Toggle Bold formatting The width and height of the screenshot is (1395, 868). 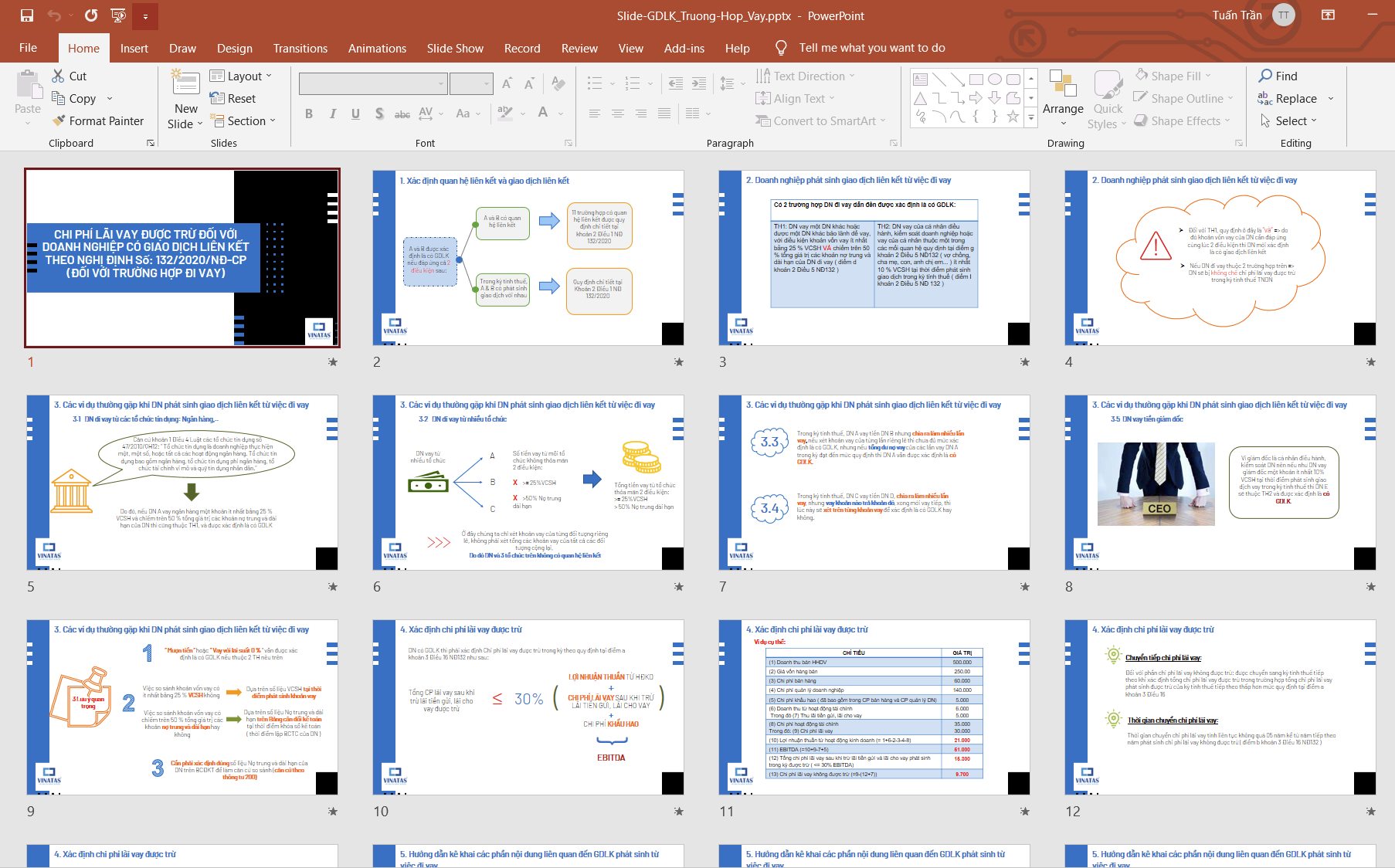click(309, 114)
